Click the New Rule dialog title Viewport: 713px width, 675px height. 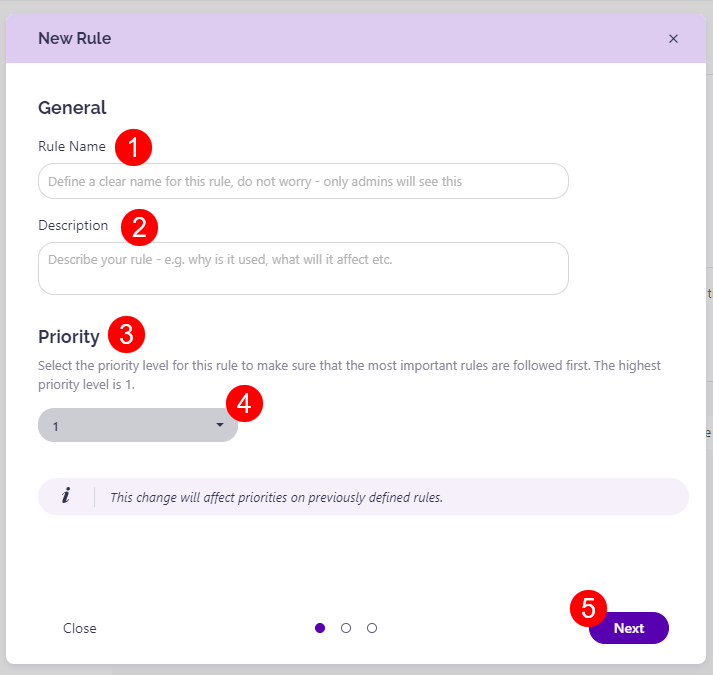[x=75, y=39]
